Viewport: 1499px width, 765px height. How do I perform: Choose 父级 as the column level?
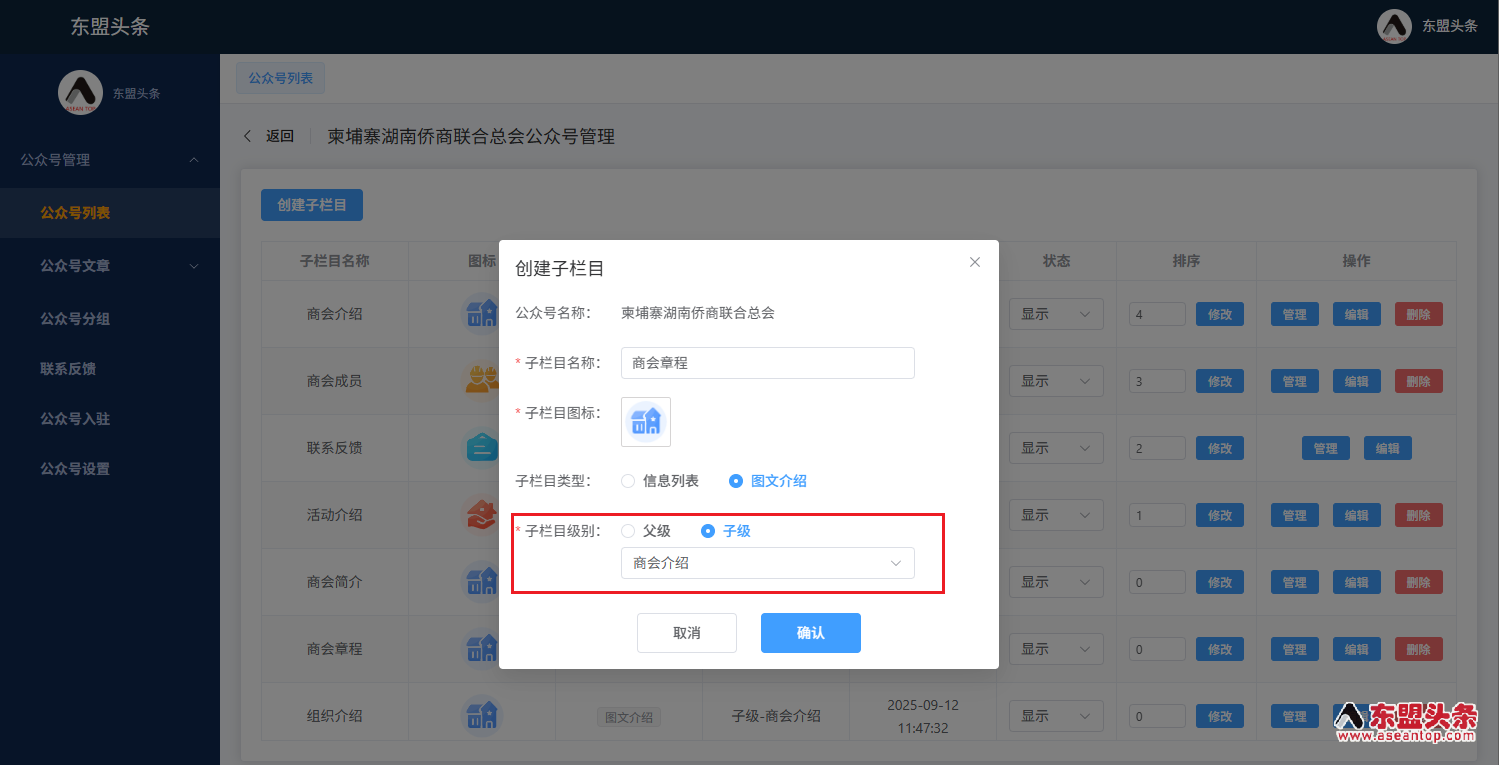tap(646, 531)
